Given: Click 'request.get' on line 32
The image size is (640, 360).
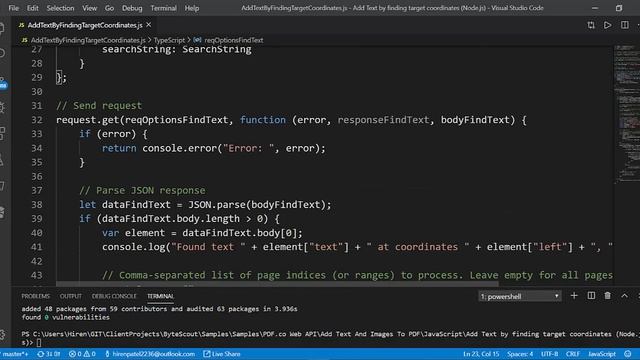Looking at the screenshot, I should 88,120.
